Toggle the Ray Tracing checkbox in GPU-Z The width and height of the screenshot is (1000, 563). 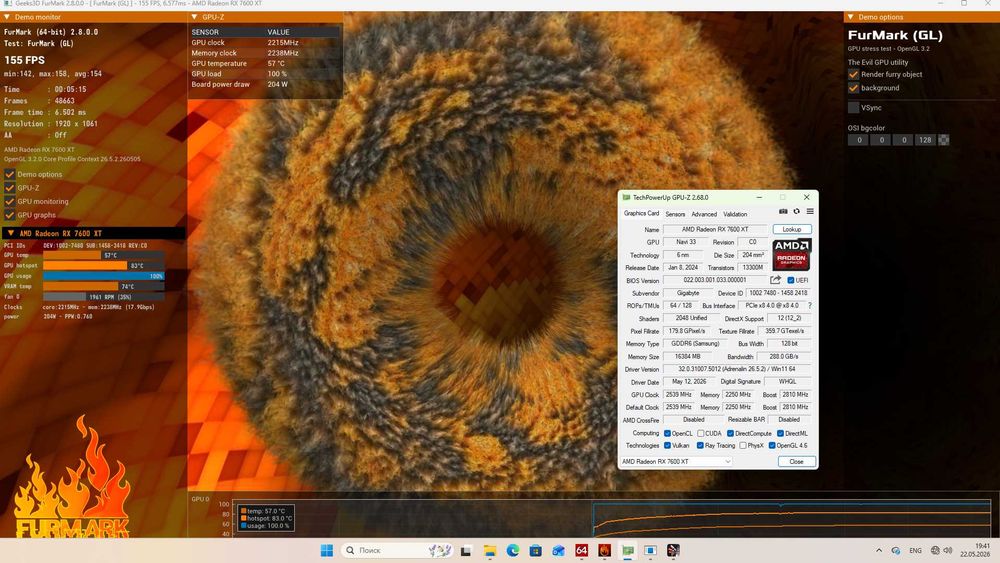pos(700,445)
